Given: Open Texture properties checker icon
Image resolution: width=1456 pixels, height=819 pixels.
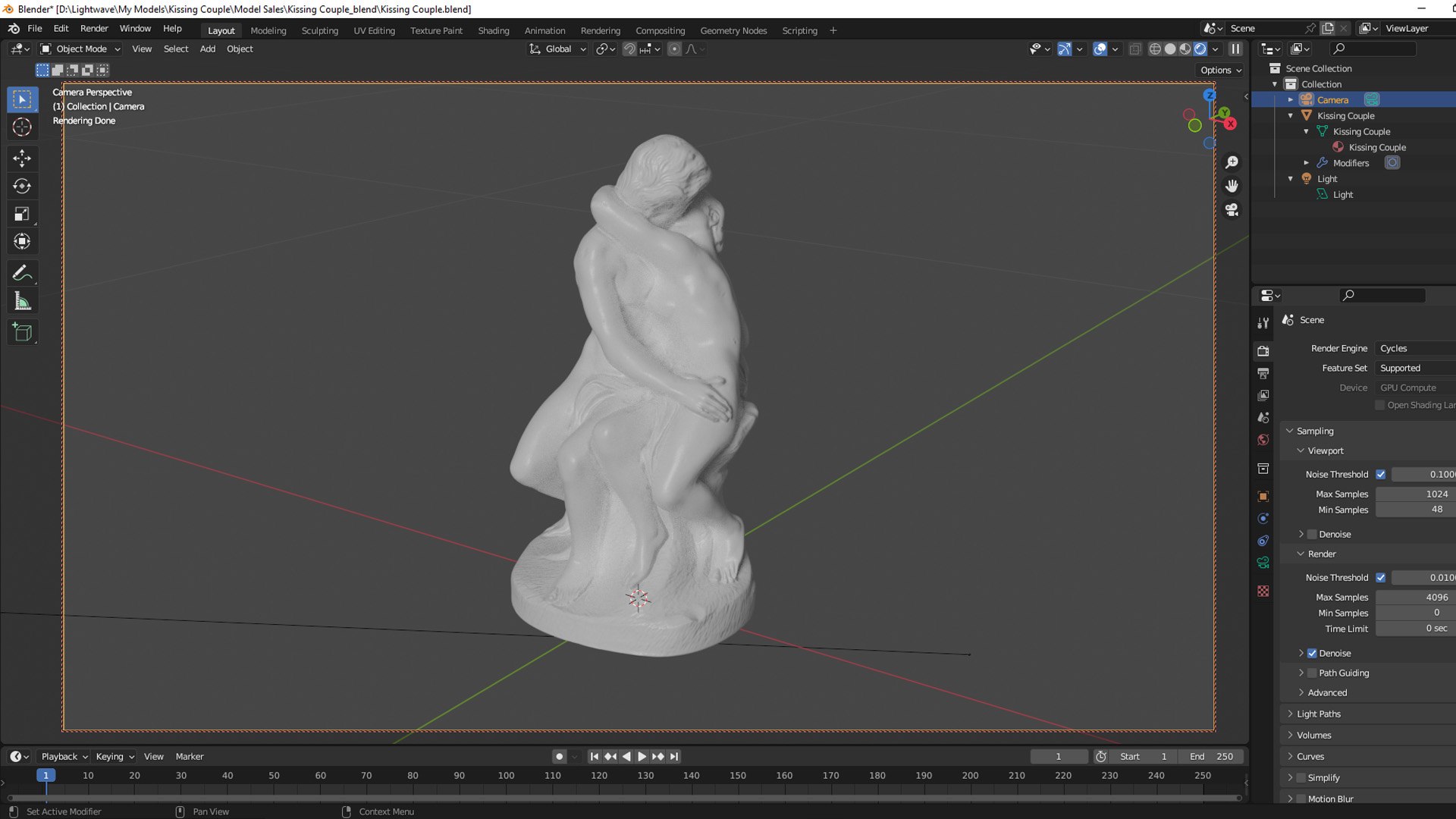Looking at the screenshot, I should (1263, 591).
